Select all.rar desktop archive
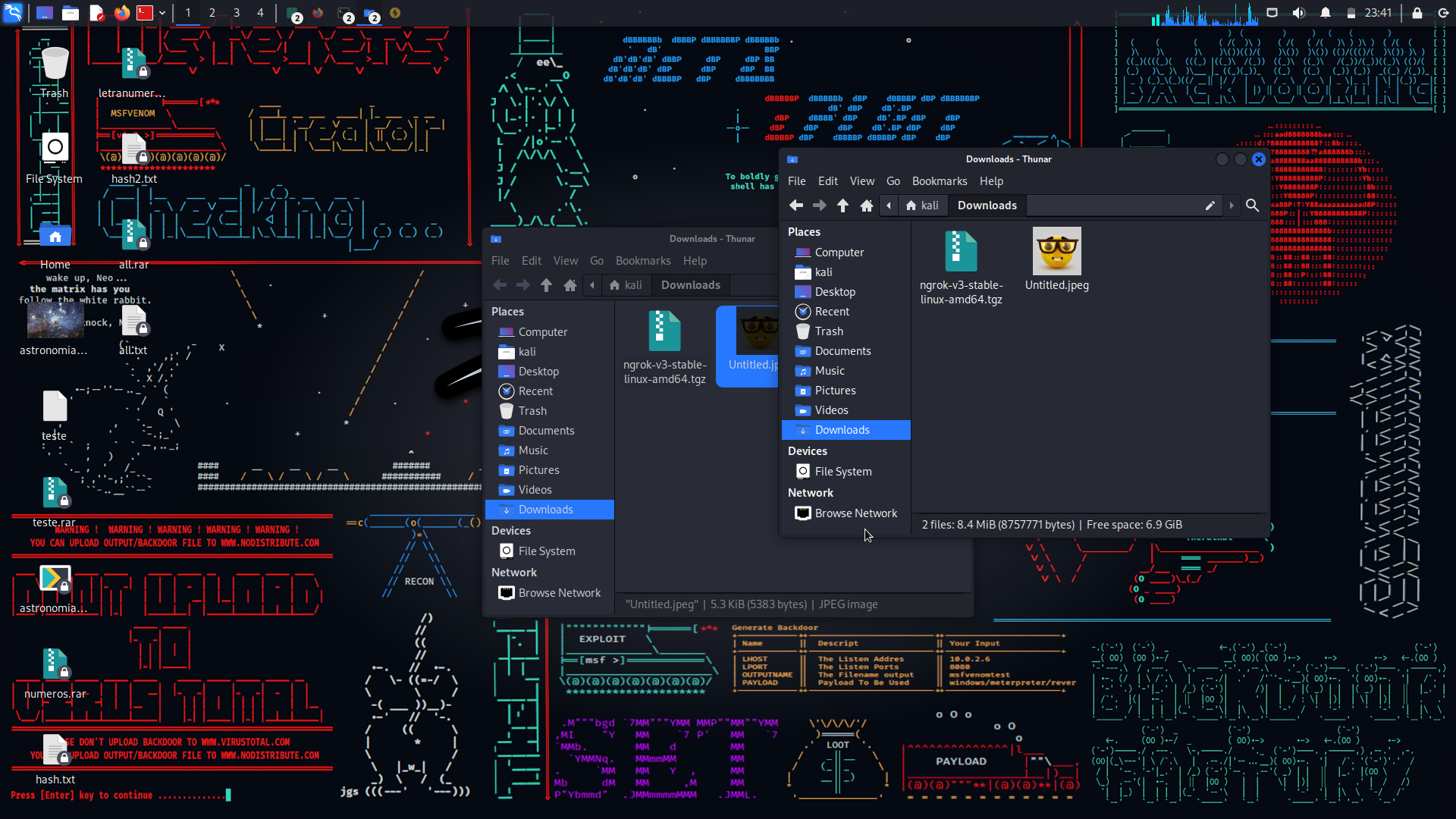The width and height of the screenshot is (1456, 819). pos(134,244)
